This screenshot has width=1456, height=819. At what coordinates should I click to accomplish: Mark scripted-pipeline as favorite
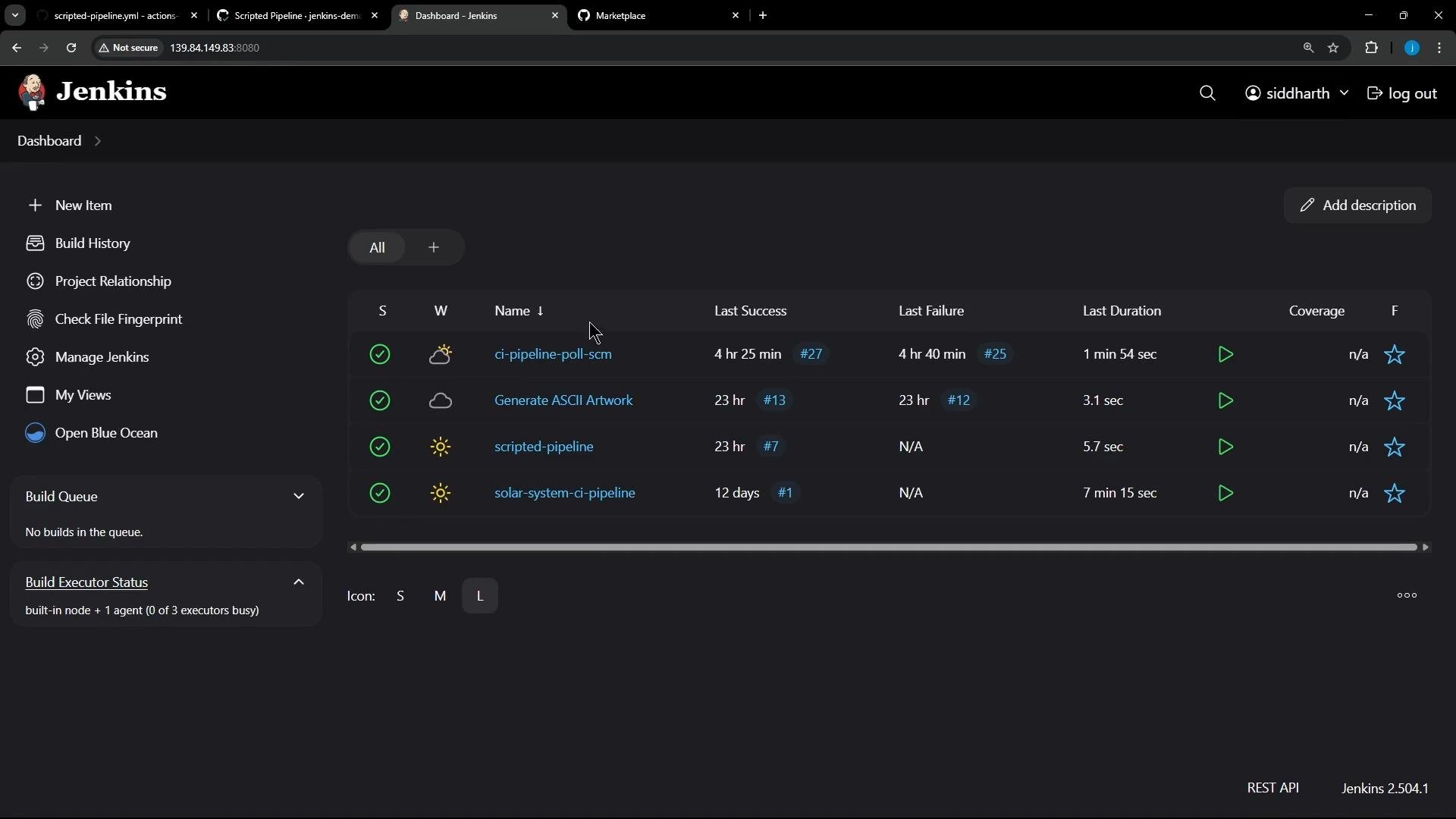click(1395, 447)
